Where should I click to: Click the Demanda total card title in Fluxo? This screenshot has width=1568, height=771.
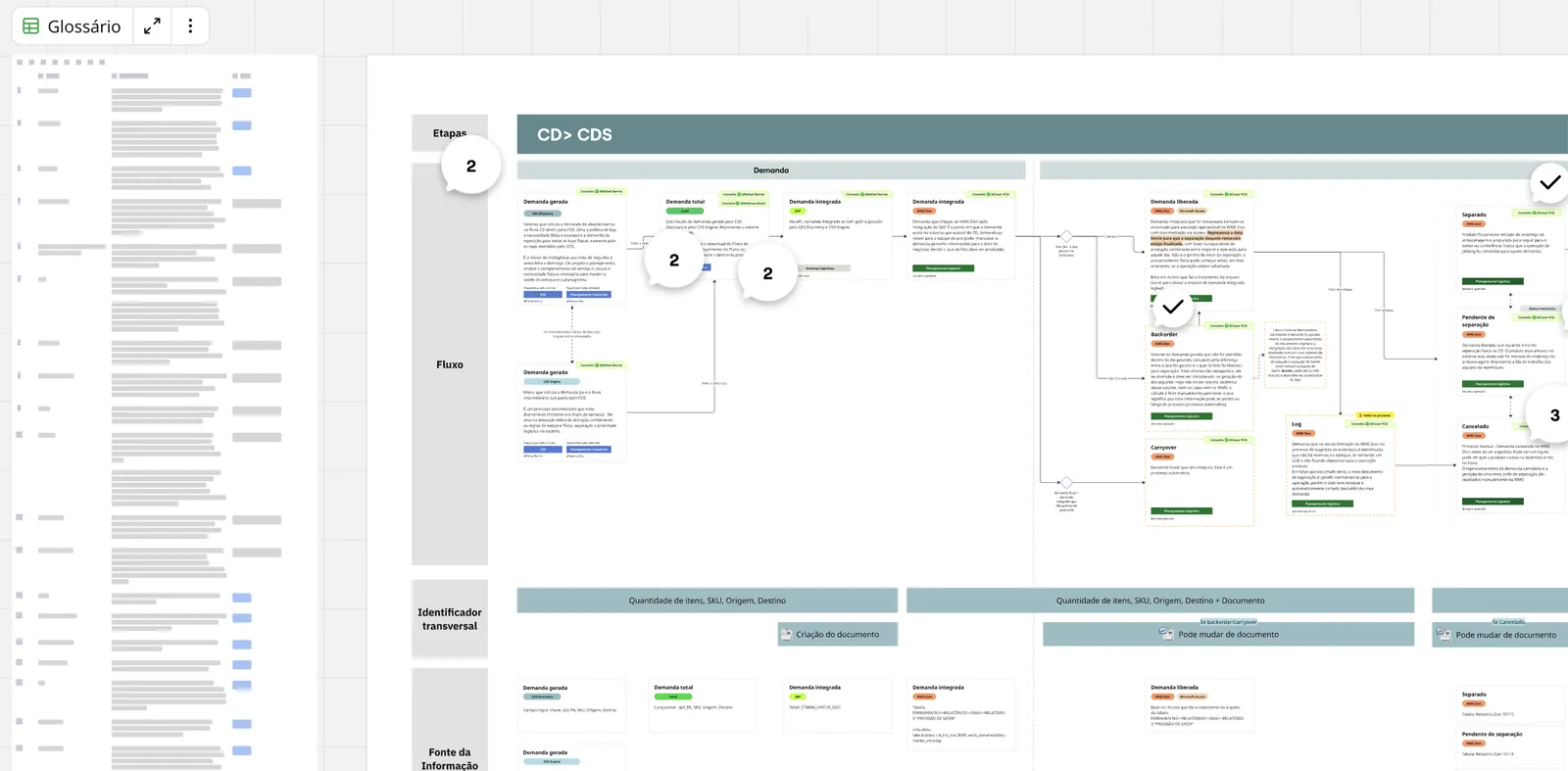point(685,202)
